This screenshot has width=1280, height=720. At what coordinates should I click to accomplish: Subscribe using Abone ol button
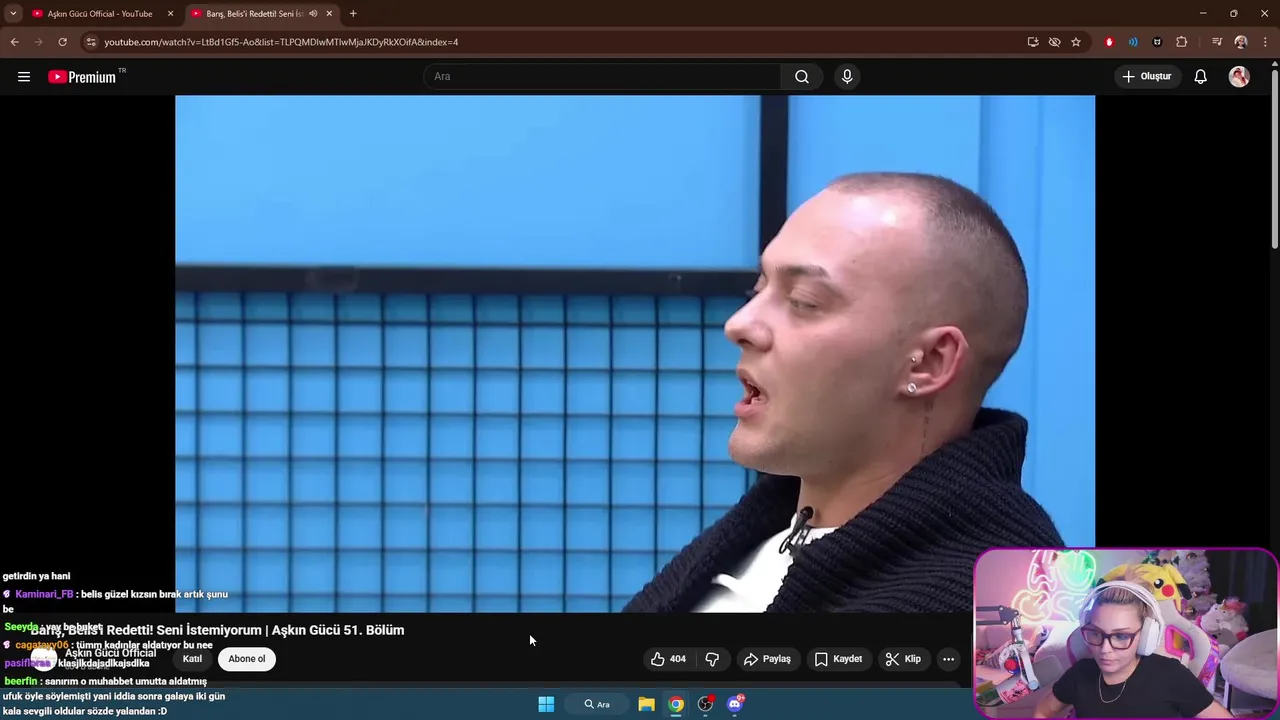[247, 659]
